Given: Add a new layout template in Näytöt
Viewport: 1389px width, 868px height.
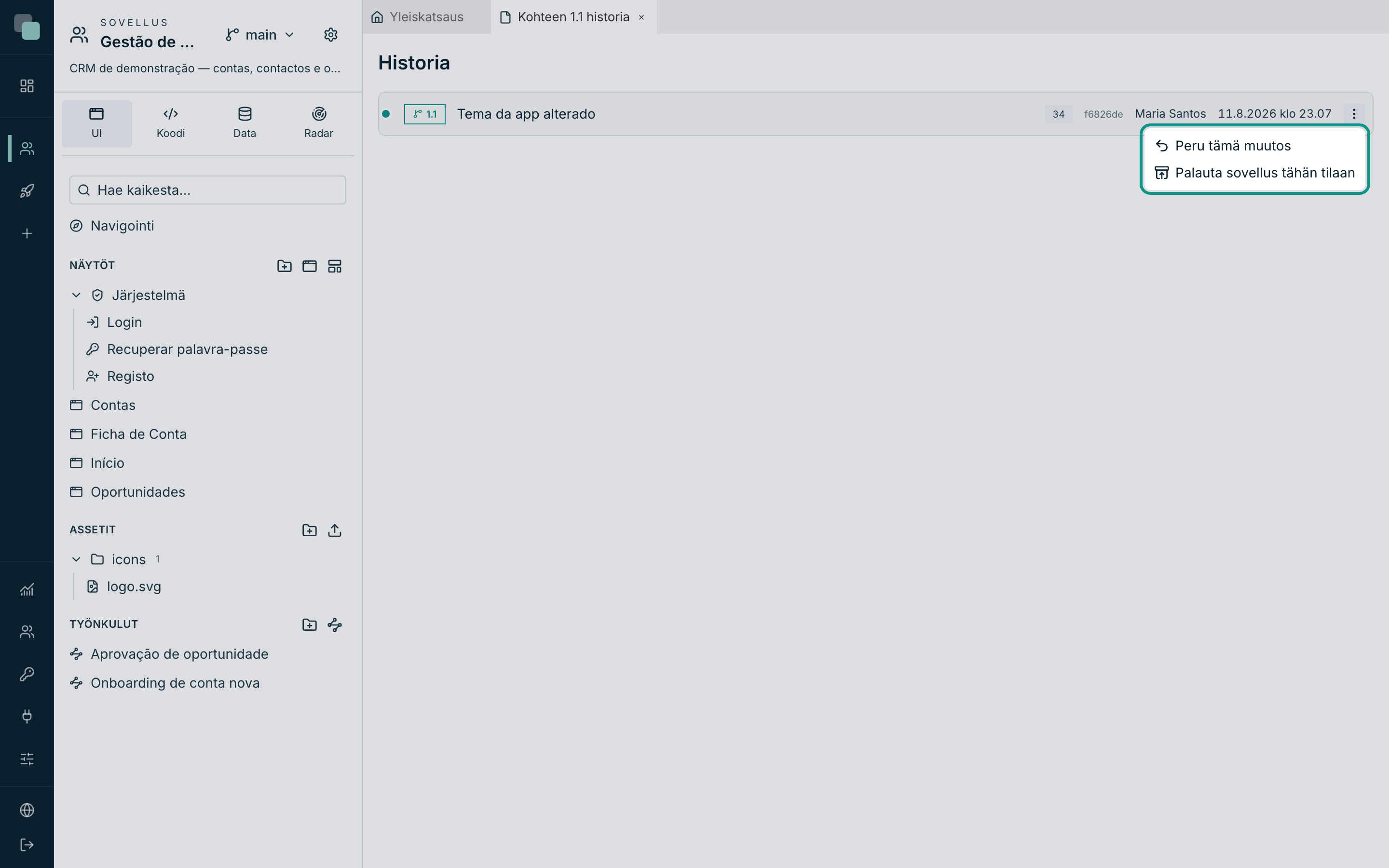Looking at the screenshot, I should 335,266.
